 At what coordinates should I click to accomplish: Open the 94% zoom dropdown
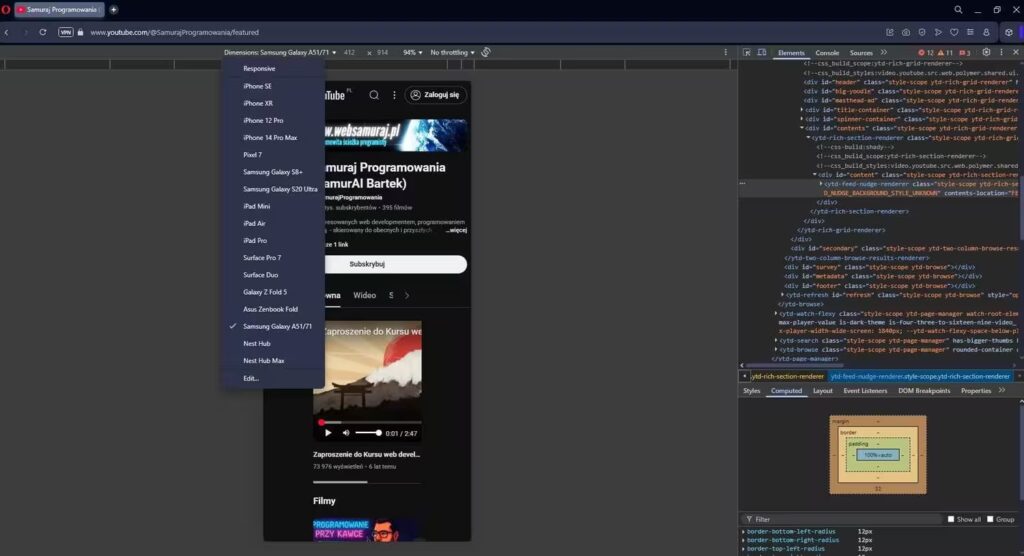(x=413, y=52)
